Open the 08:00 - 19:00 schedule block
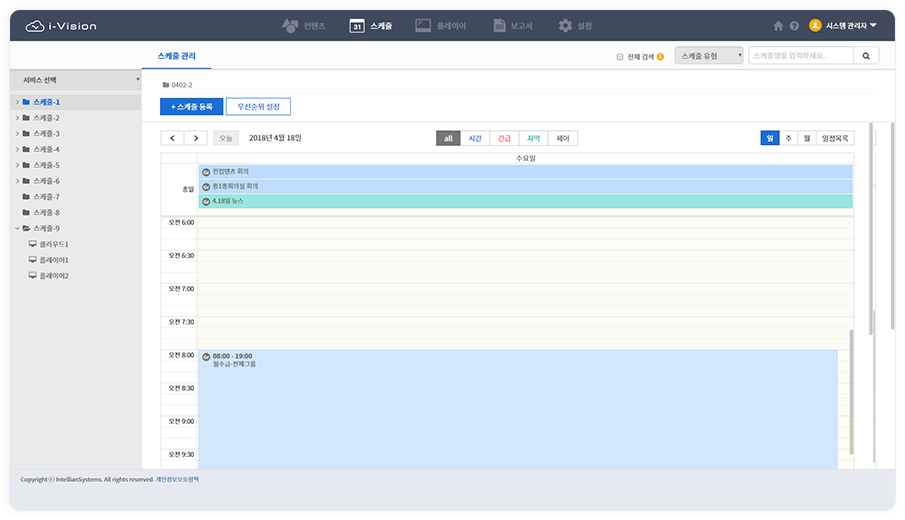The image size is (905, 520). click(518, 409)
